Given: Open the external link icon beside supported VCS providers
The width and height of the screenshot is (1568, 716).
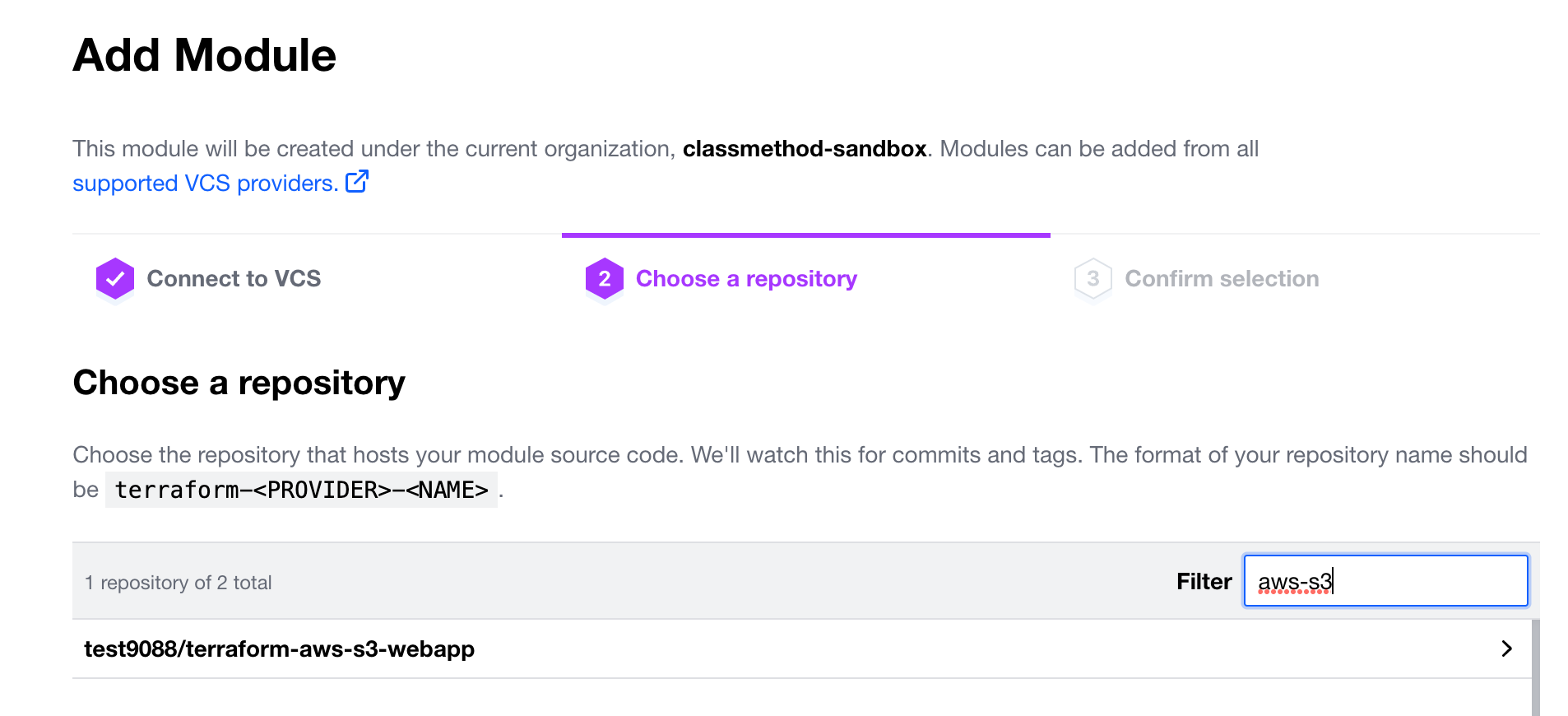Looking at the screenshot, I should (357, 182).
